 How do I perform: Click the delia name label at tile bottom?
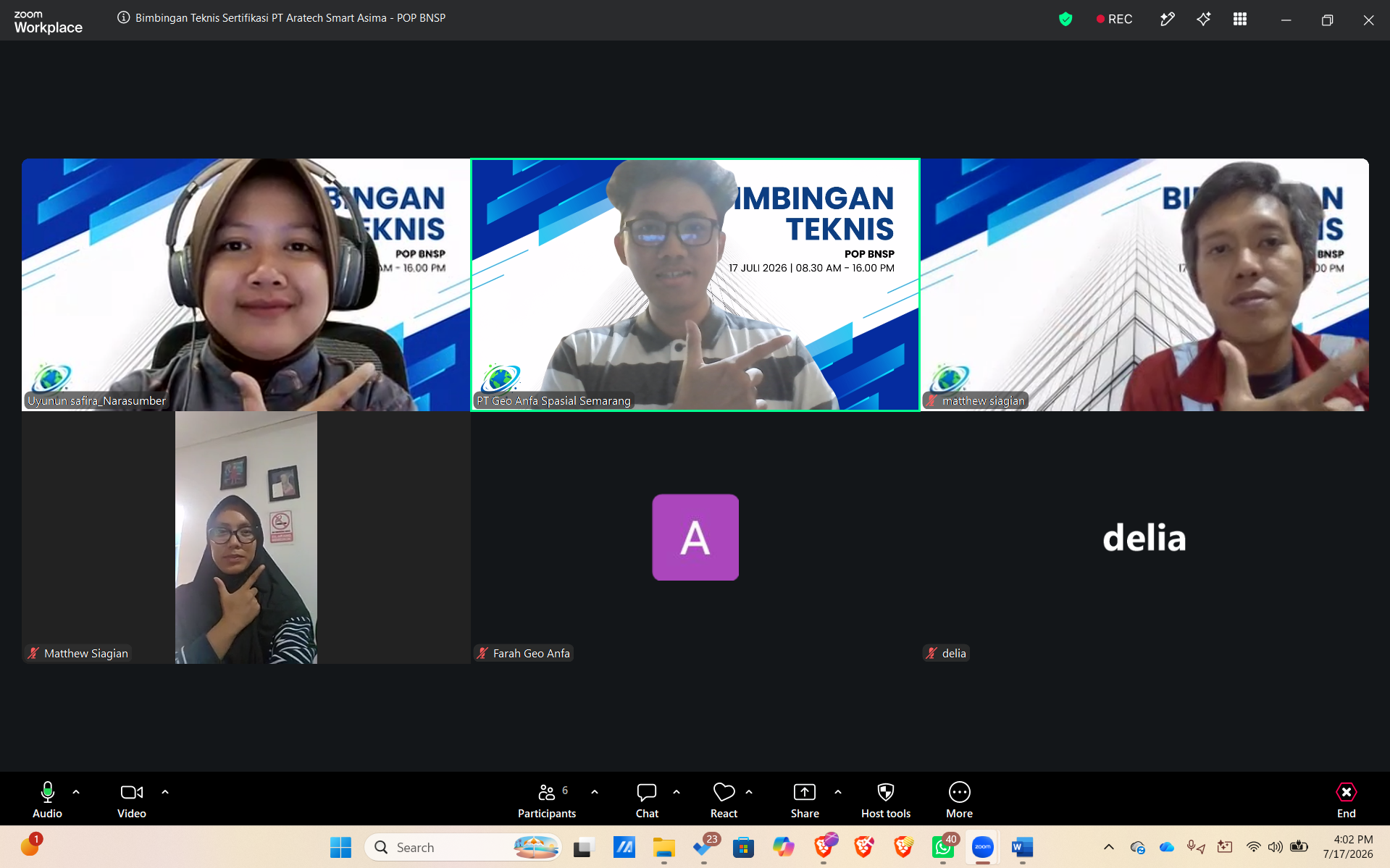(954, 653)
